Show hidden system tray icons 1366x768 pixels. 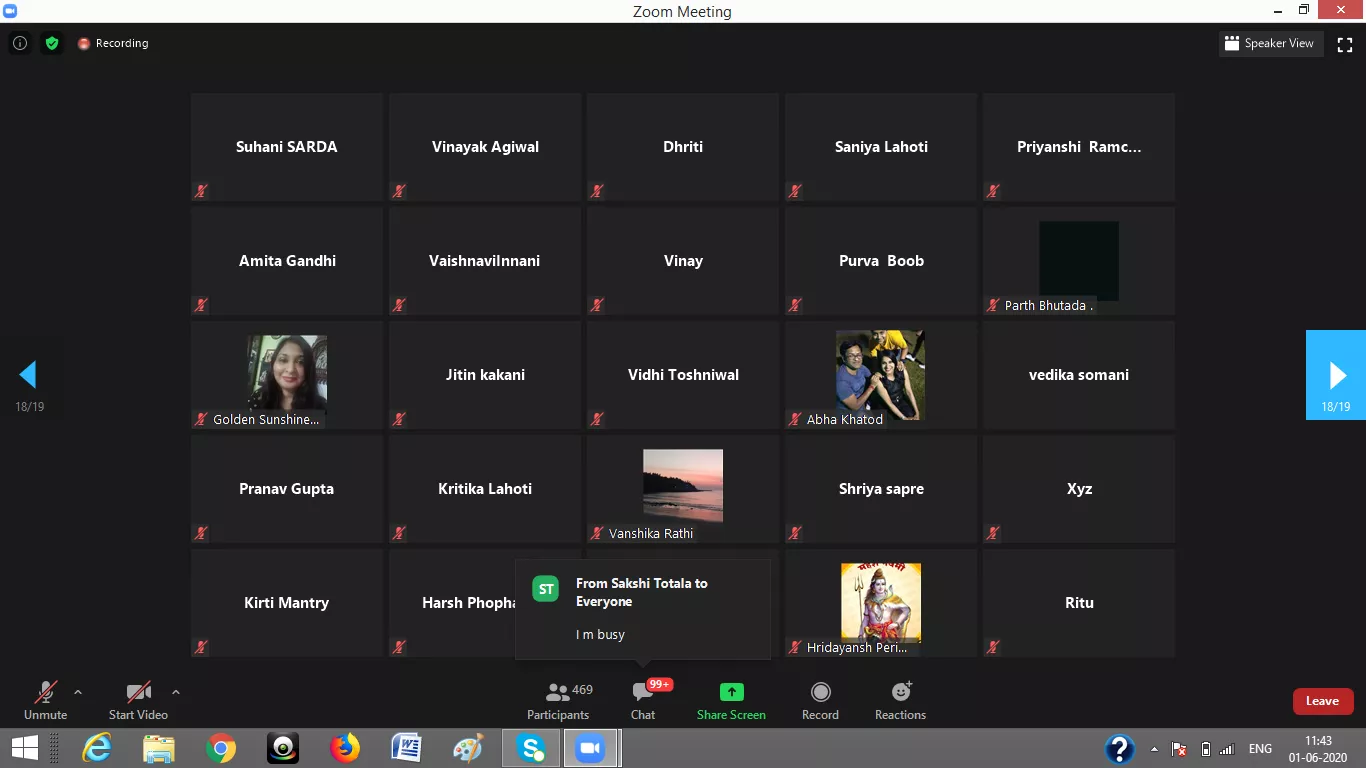point(1155,749)
